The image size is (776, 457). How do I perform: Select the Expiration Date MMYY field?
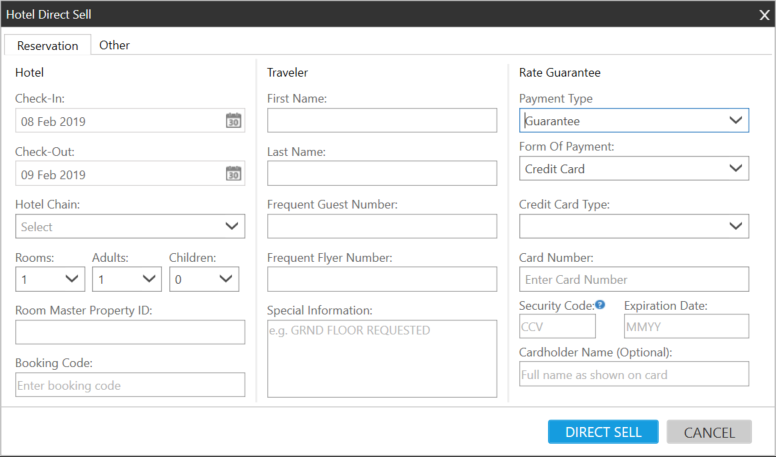click(685, 326)
